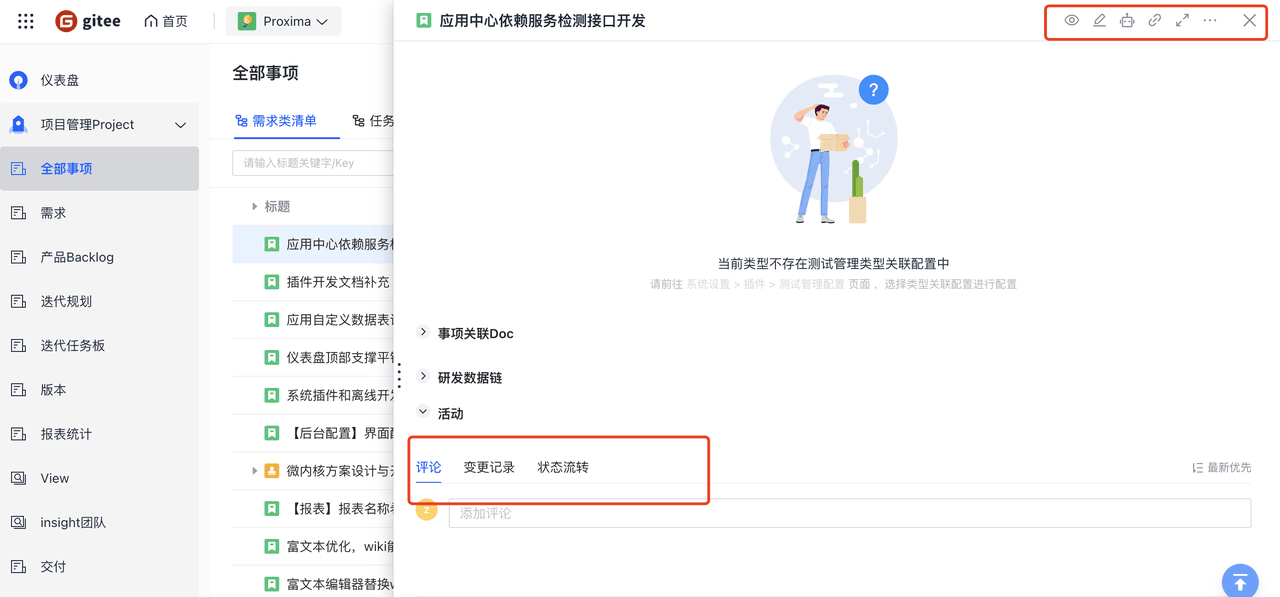Collapse the 活动 section
The image size is (1280, 597).
[x=423, y=412]
